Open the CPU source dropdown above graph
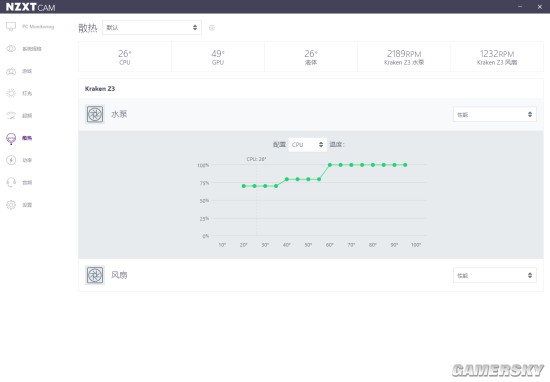This screenshot has width=550, height=382. (308, 145)
